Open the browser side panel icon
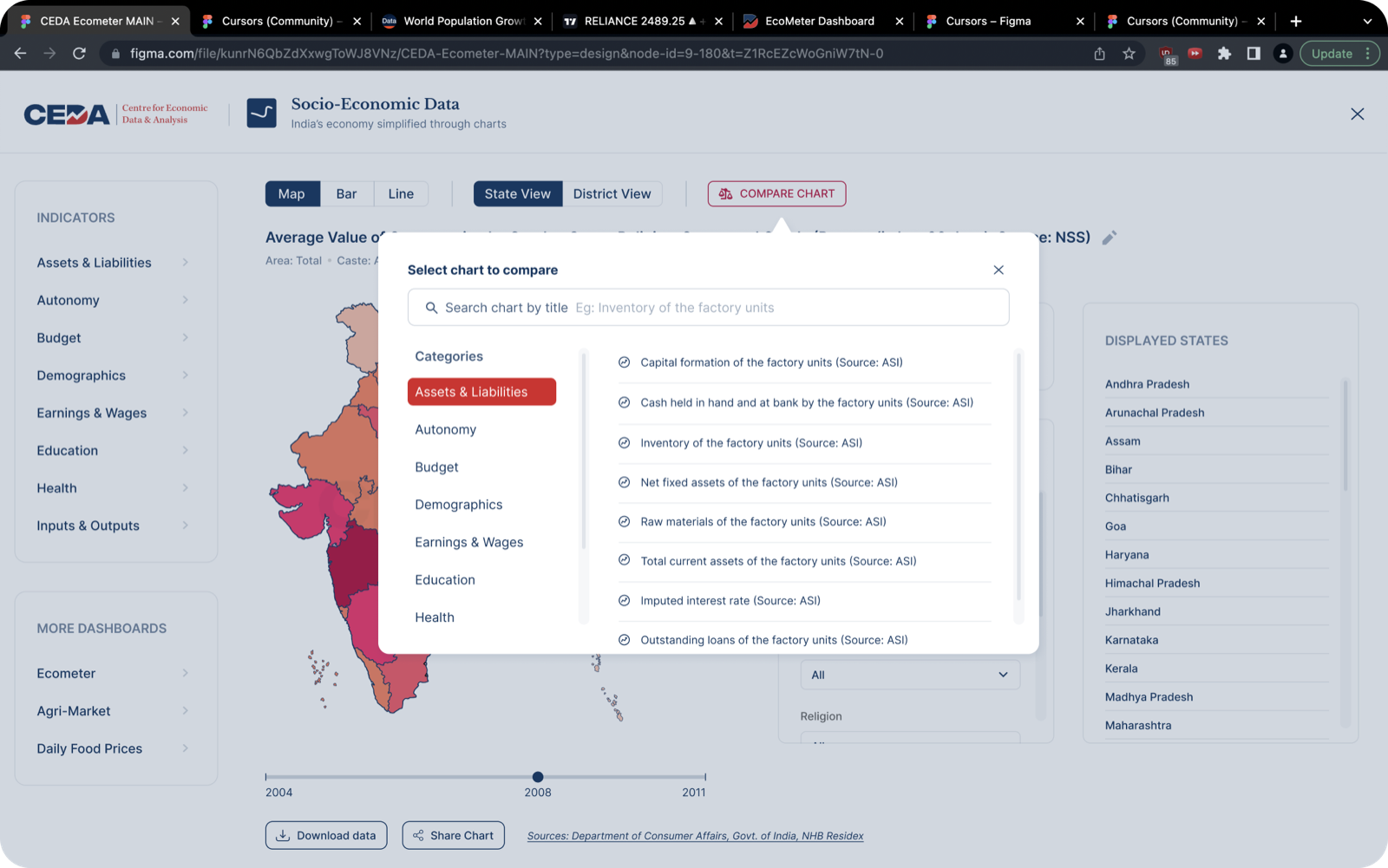Screen dimensions: 1388x868 (1254, 54)
